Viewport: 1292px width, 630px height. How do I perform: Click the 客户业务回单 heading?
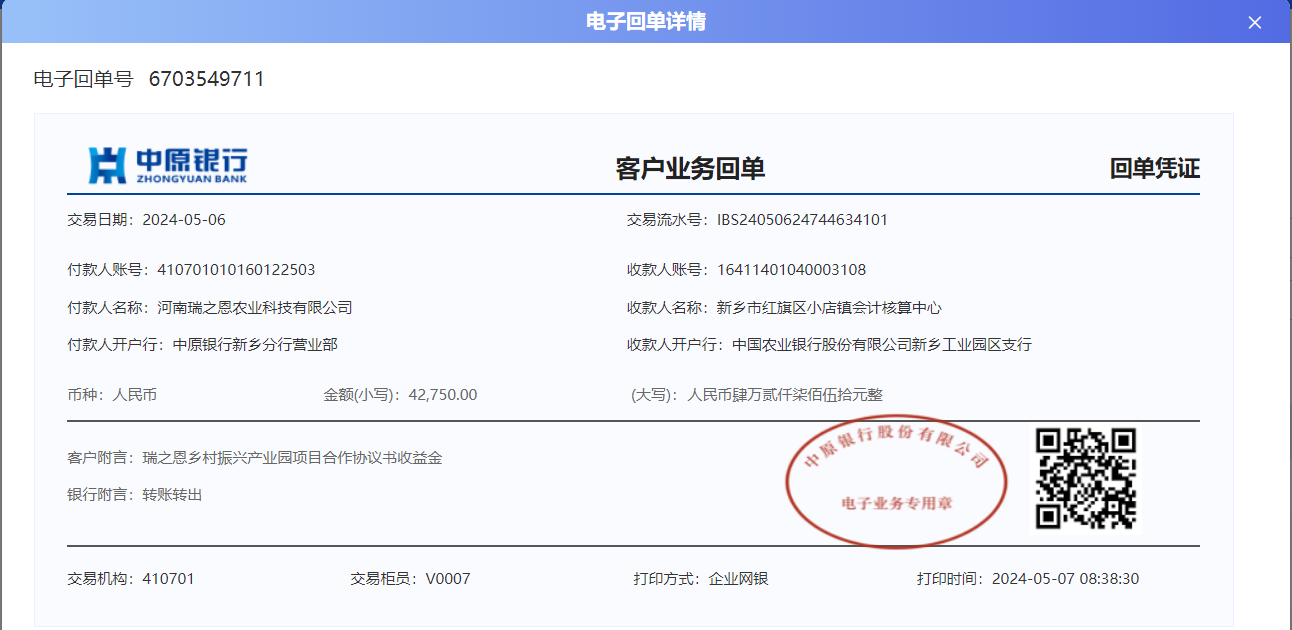pos(690,169)
